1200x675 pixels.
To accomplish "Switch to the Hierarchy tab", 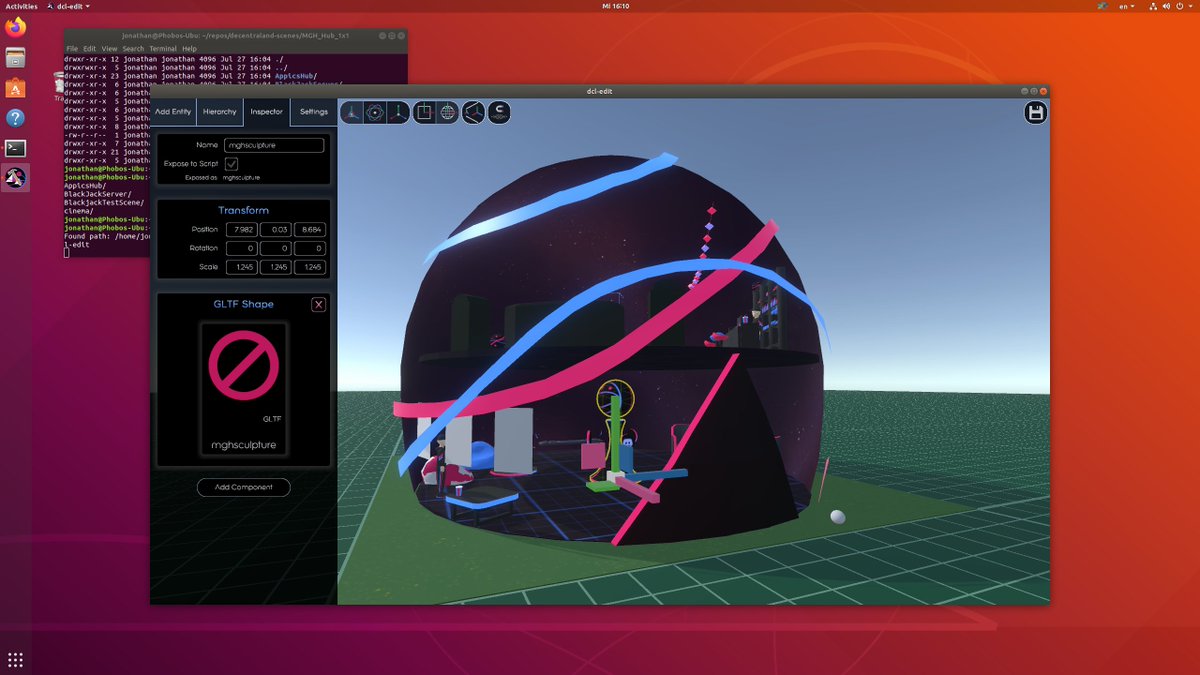I will (x=220, y=112).
